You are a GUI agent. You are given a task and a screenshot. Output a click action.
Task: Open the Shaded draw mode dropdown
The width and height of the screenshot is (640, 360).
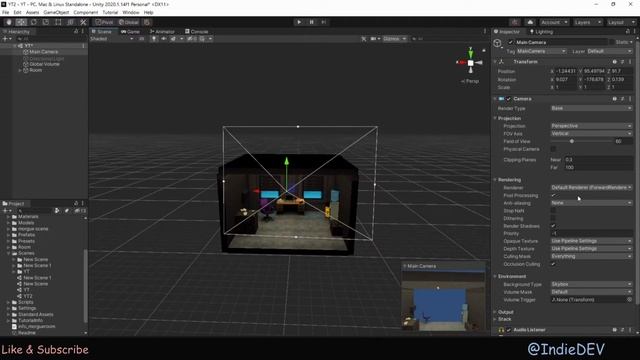pyautogui.click(x=112, y=39)
